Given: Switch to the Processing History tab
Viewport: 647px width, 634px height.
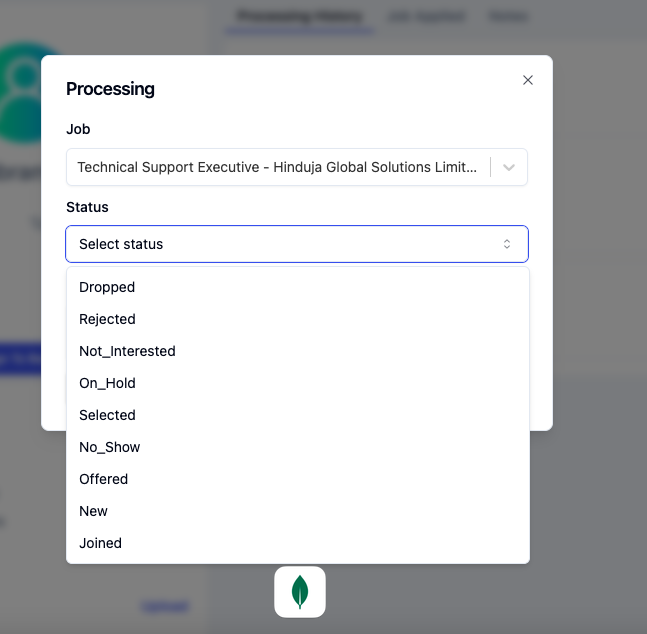Looking at the screenshot, I should 299,16.
